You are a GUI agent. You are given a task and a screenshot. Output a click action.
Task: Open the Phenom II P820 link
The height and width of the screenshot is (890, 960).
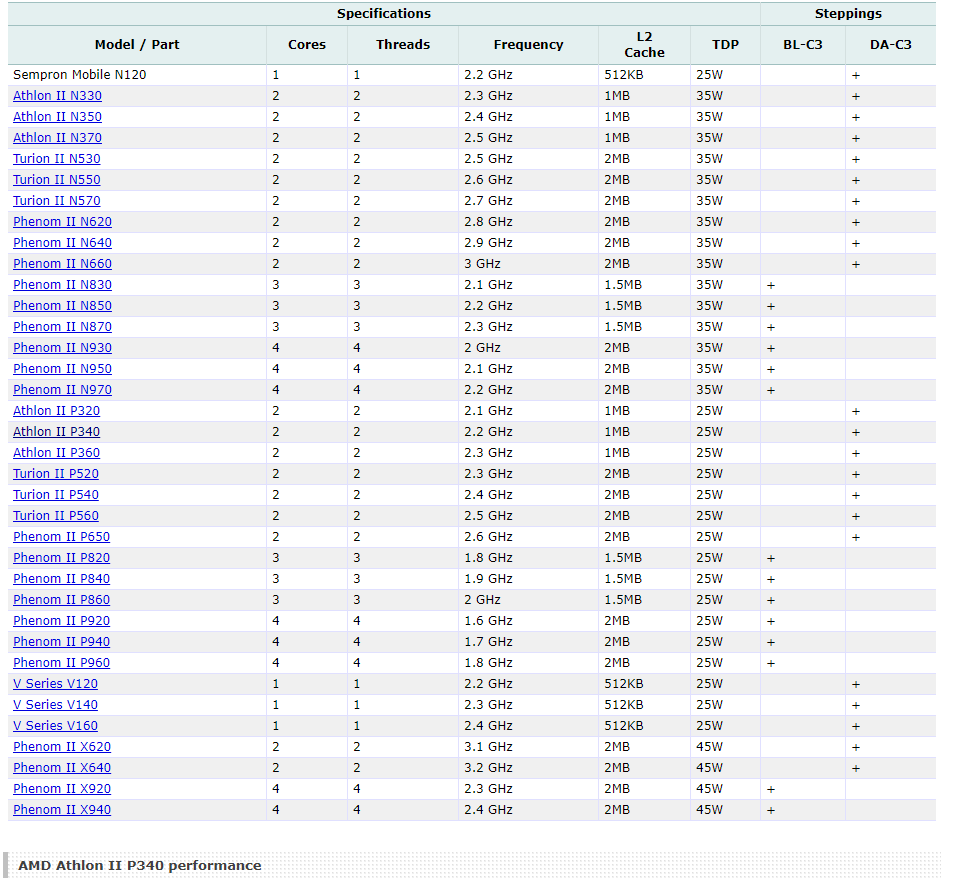pos(61,558)
